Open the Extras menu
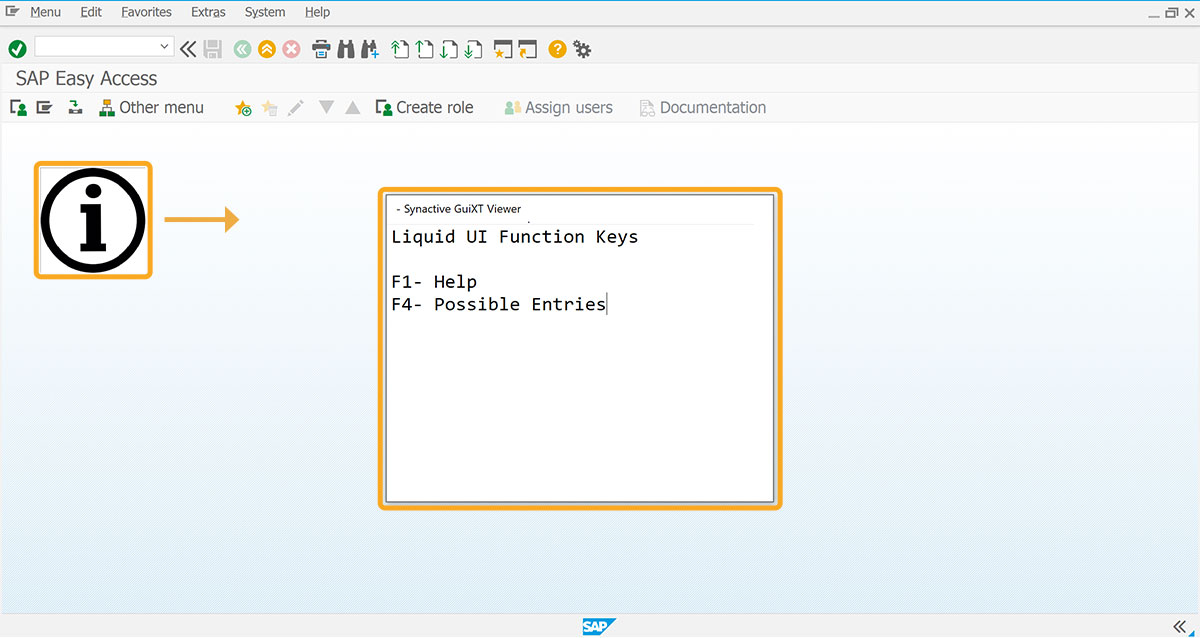This screenshot has width=1200, height=638. point(208,12)
